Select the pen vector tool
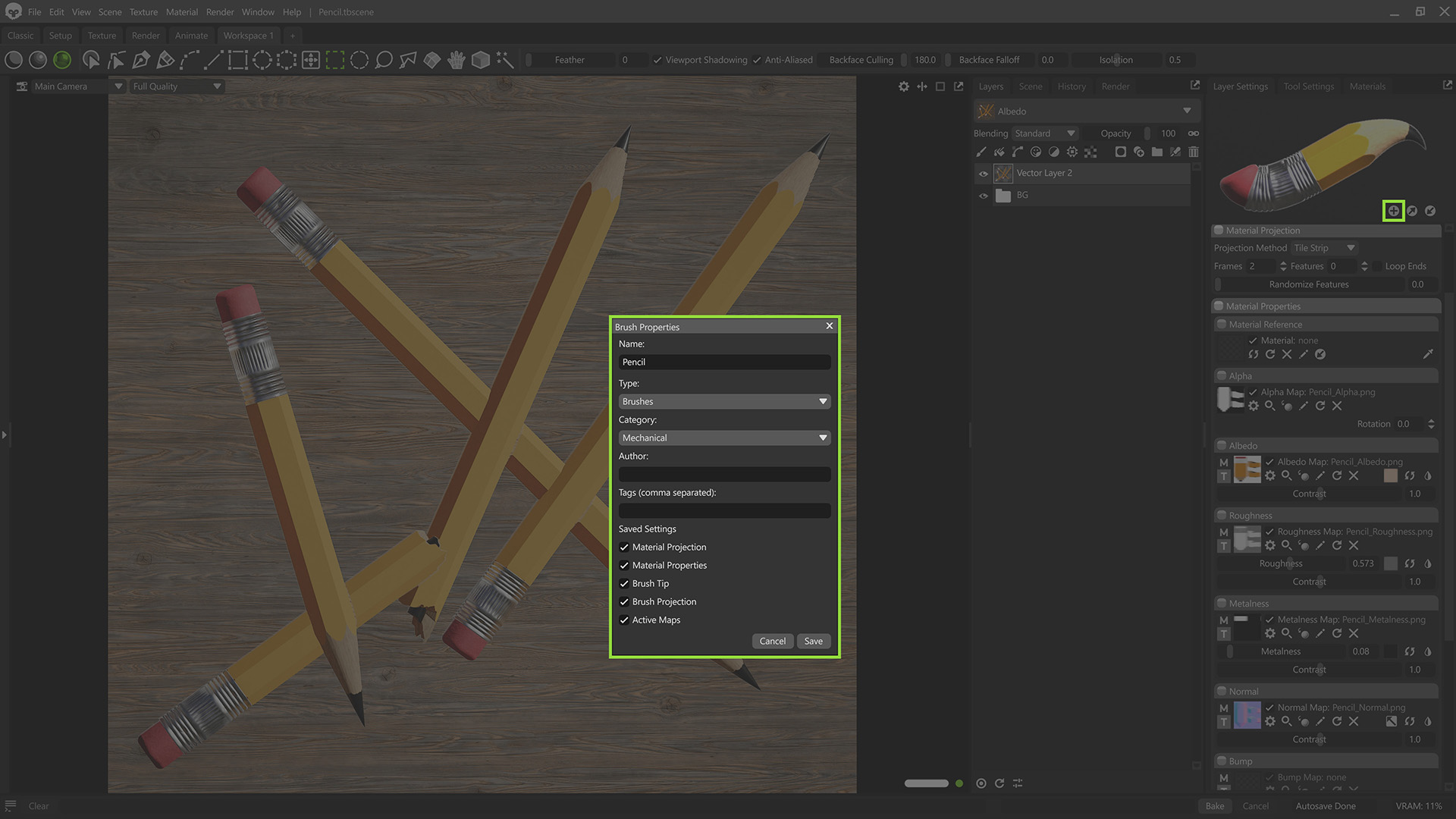Viewport: 1456px width, 819px height. tap(141, 60)
